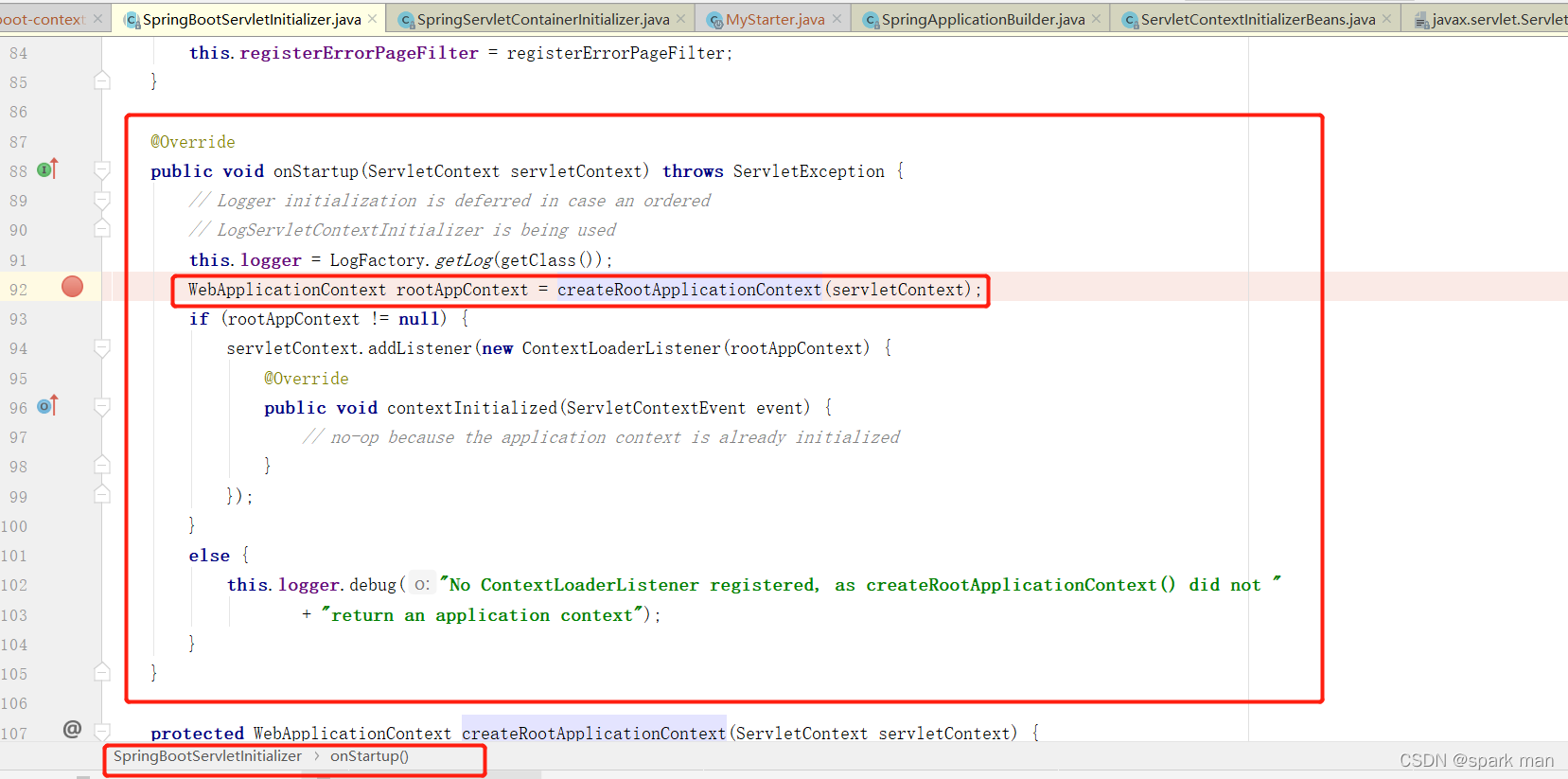Close the ServletContextInitializerBeans.java tab
The height and width of the screenshot is (779, 1568).
pos(1386,19)
